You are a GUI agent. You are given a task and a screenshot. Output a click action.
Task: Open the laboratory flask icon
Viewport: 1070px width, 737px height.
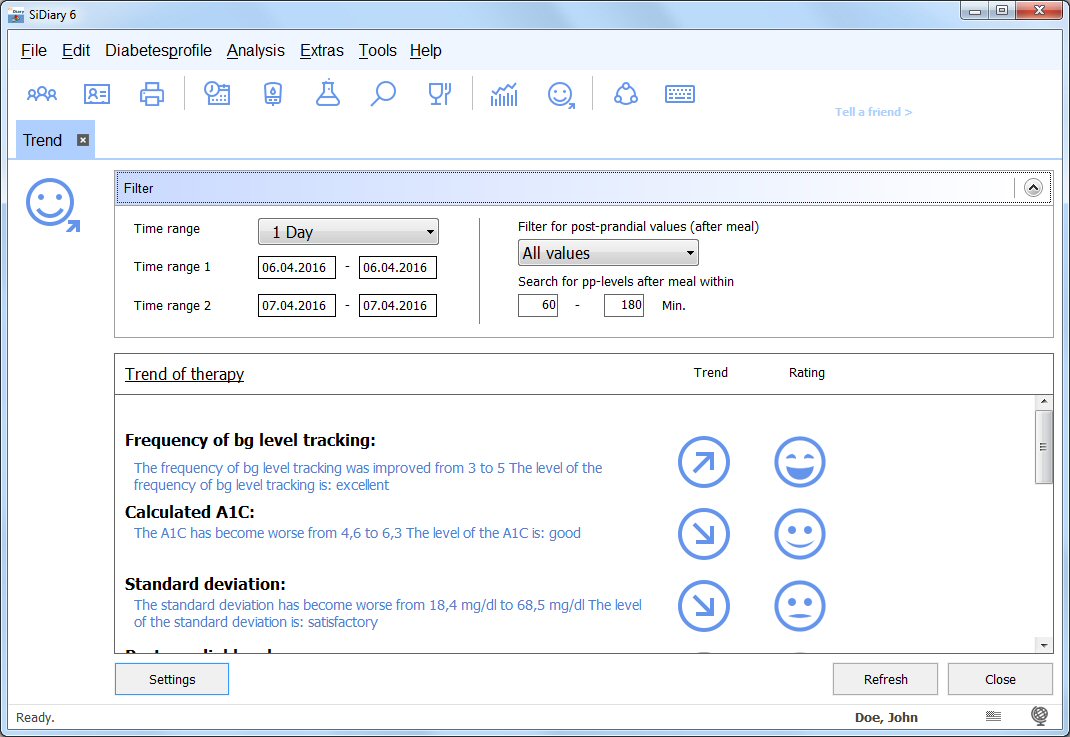coord(327,94)
